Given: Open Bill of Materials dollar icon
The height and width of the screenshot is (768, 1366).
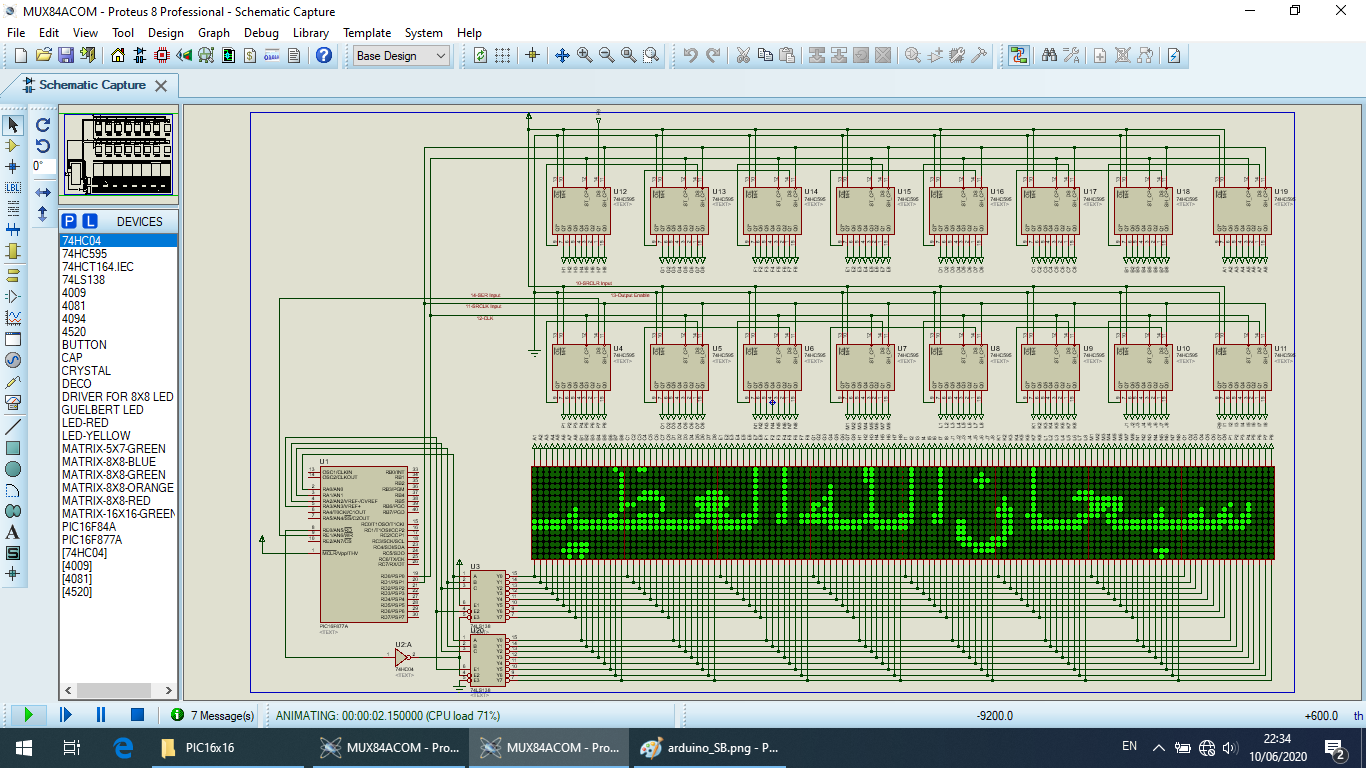Looking at the screenshot, I should click(250, 56).
